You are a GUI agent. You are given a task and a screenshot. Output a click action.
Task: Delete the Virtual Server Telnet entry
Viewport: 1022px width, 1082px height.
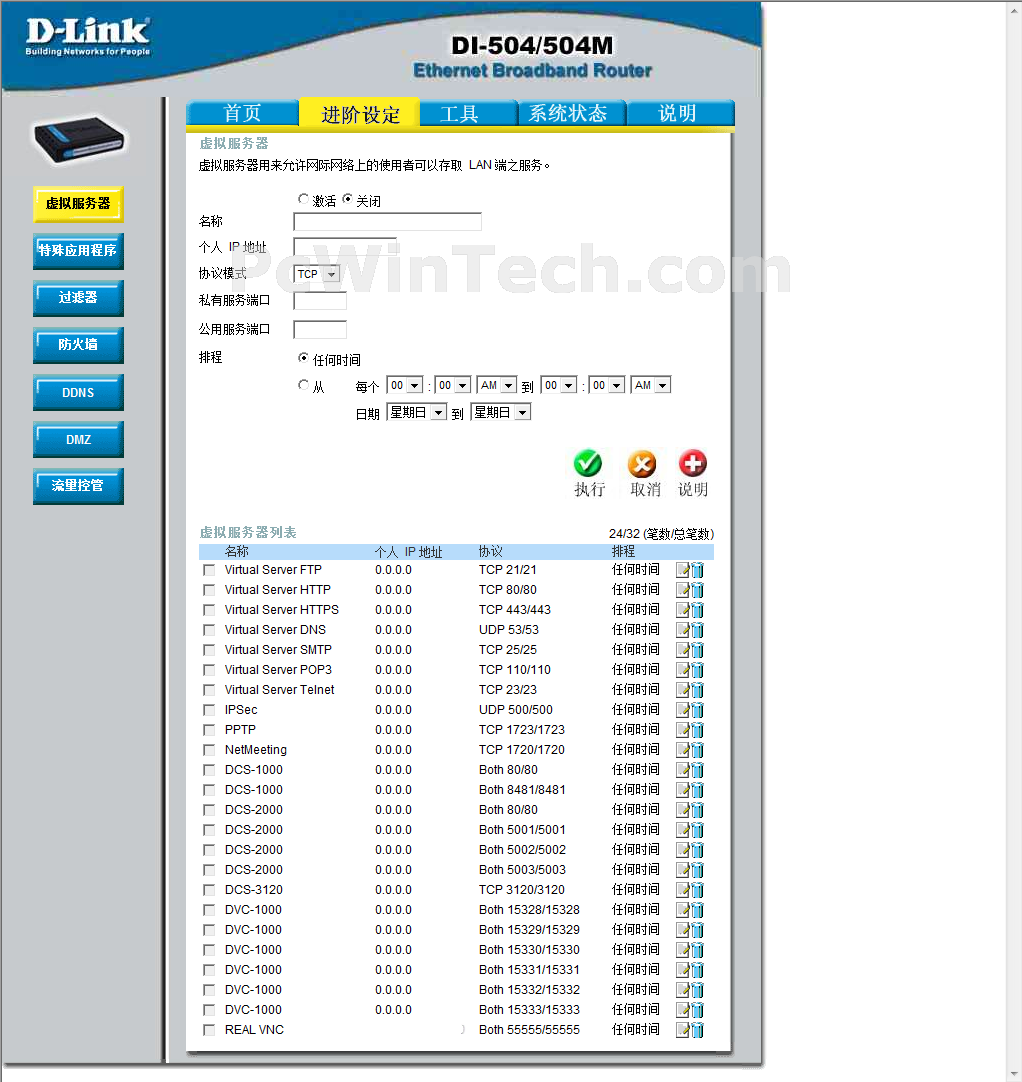(x=698, y=690)
